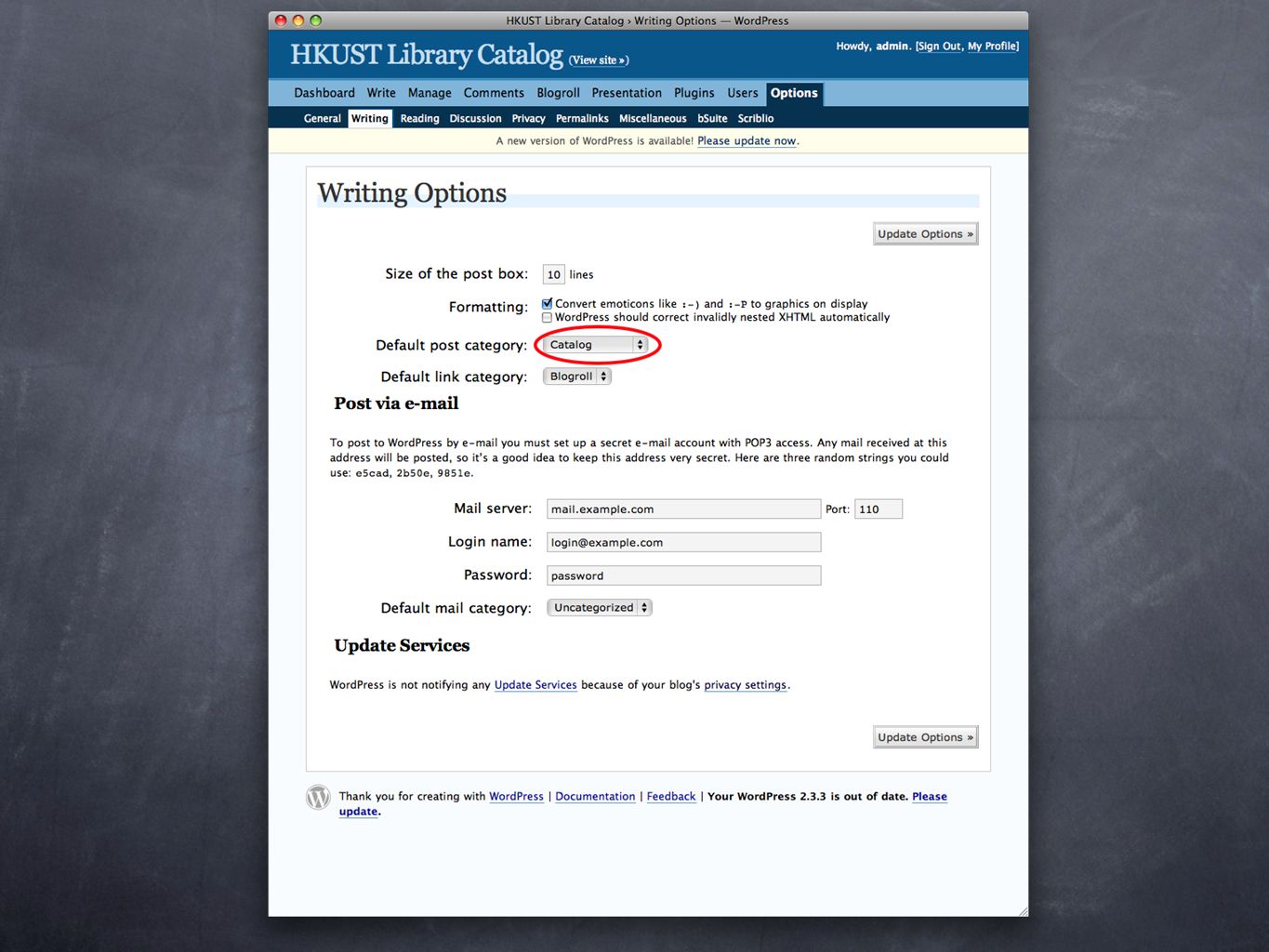Click the Please update now link
This screenshot has height=952, width=1269.
(747, 141)
